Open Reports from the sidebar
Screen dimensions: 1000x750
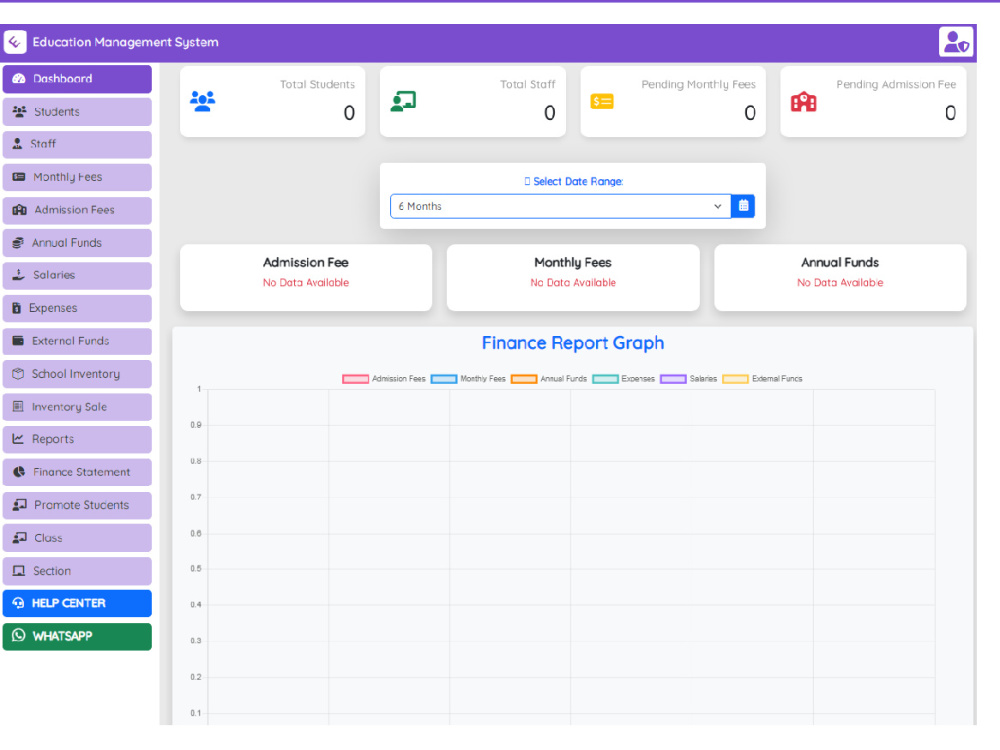[77, 439]
